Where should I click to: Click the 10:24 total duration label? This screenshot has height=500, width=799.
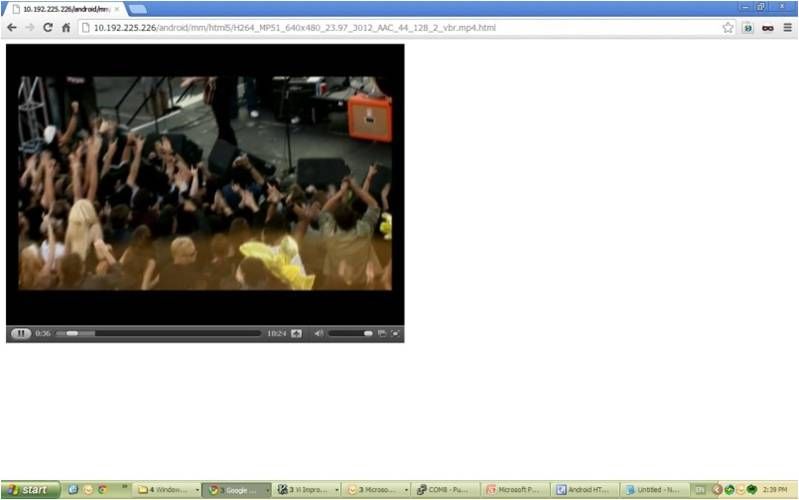(277, 333)
